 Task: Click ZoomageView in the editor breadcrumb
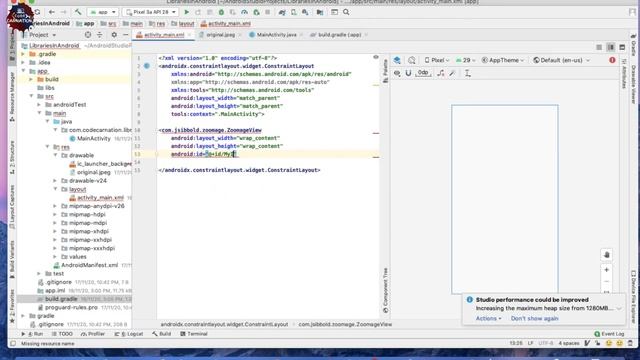(345, 324)
